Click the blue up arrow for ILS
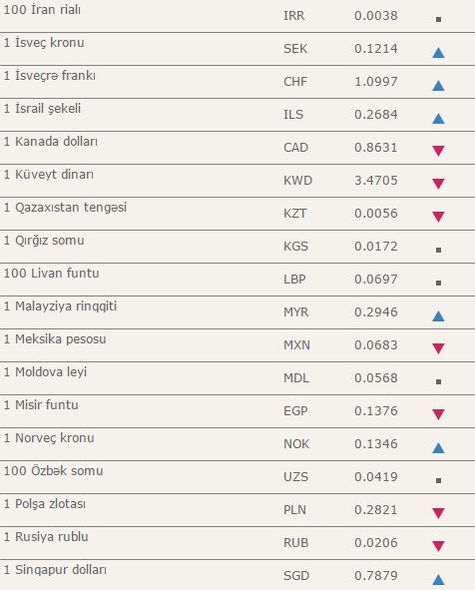475x590 pixels. (438, 119)
